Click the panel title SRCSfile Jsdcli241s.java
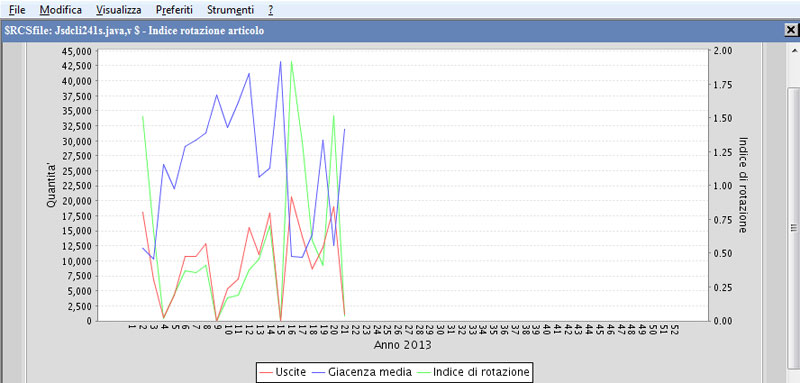Image resolution: width=800 pixels, height=383 pixels. (134, 31)
